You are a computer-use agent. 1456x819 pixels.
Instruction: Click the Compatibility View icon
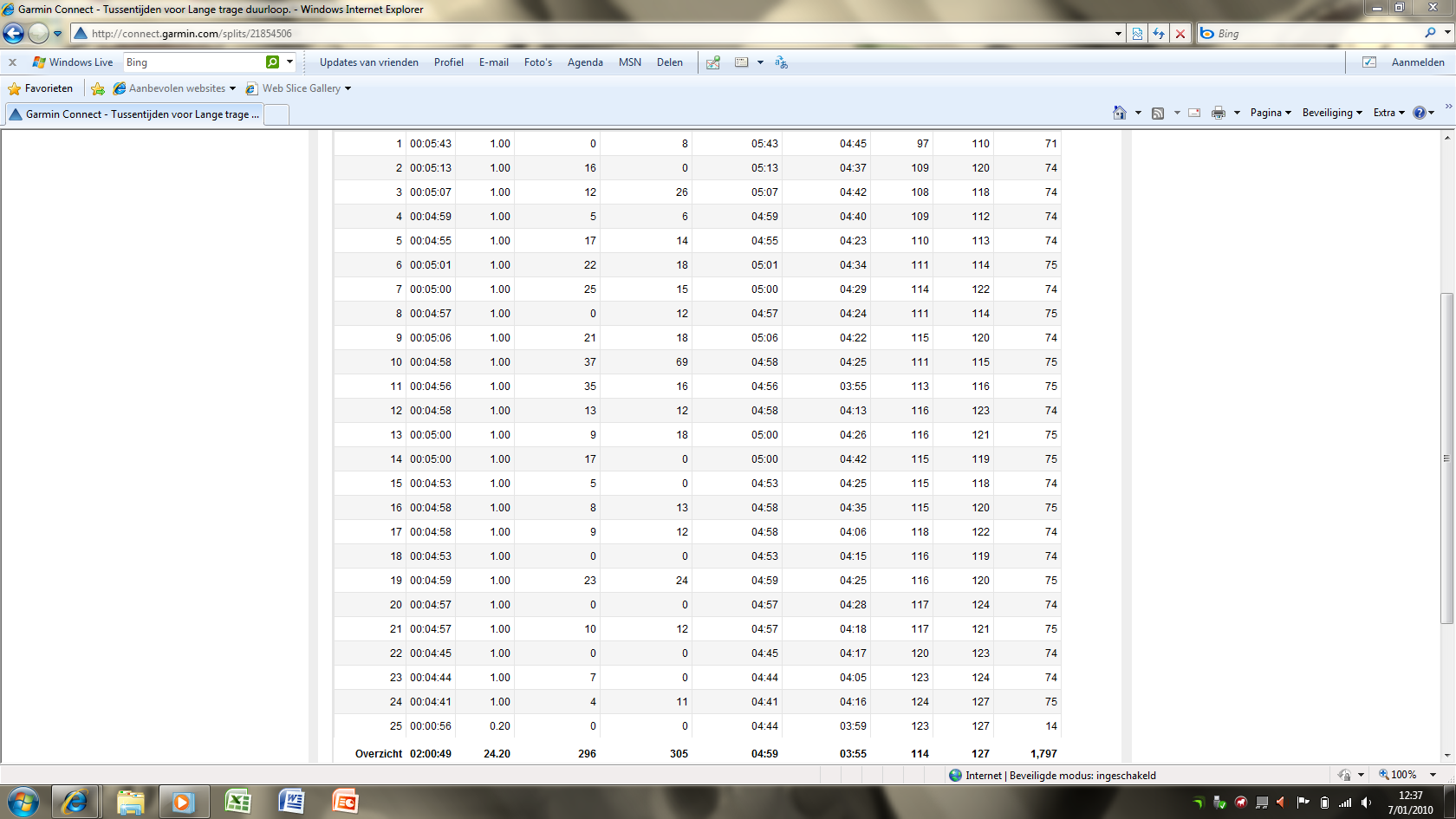(x=1137, y=34)
